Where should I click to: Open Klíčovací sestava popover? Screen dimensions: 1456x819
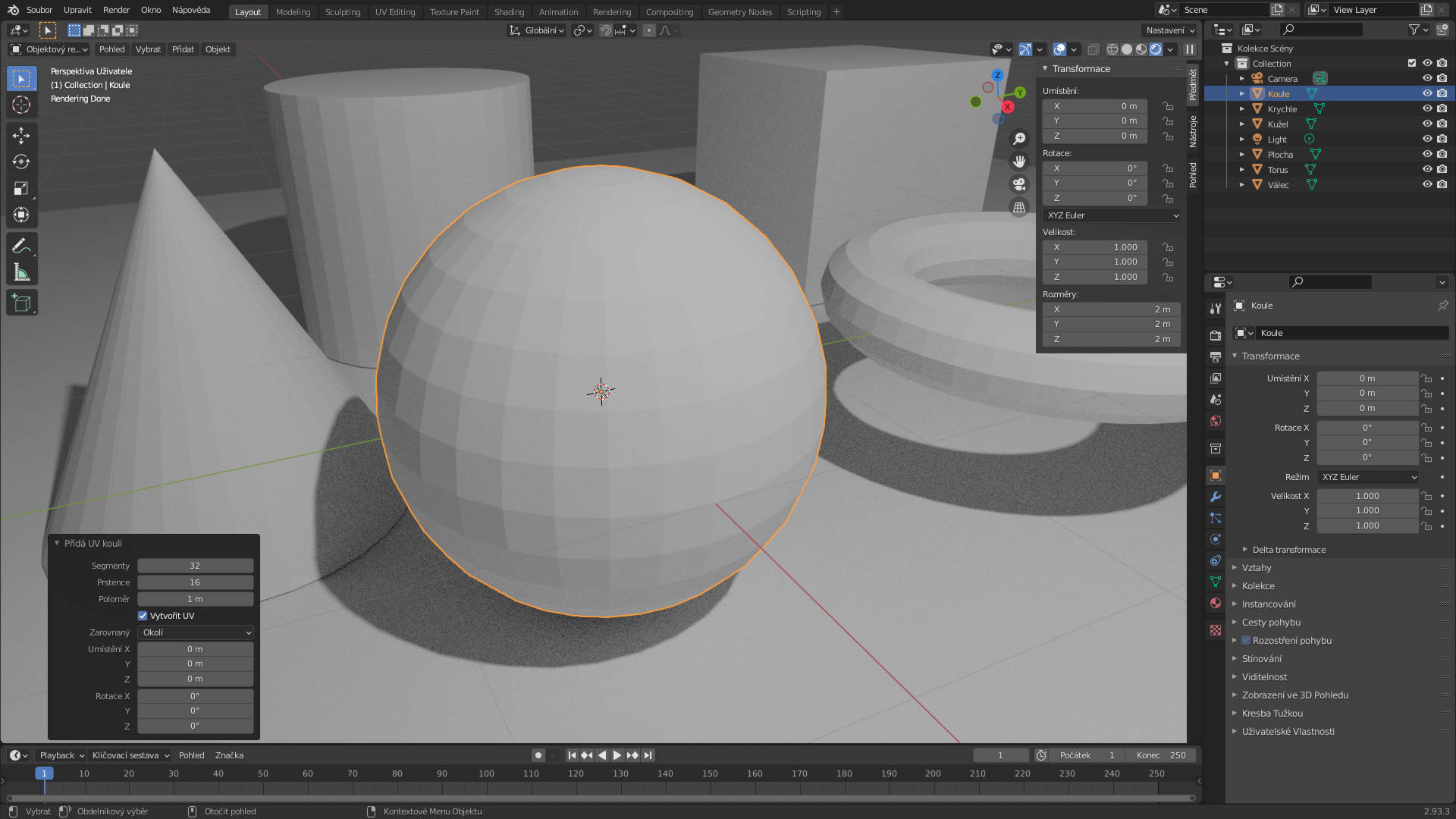(x=130, y=755)
